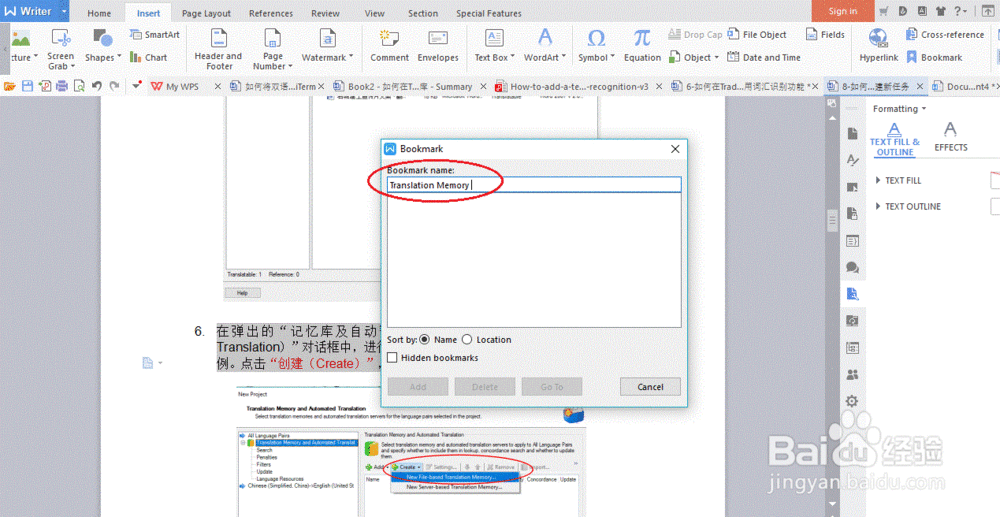Image resolution: width=1000 pixels, height=517 pixels.
Task: Insert a SmartArt graphic
Action: (154, 34)
